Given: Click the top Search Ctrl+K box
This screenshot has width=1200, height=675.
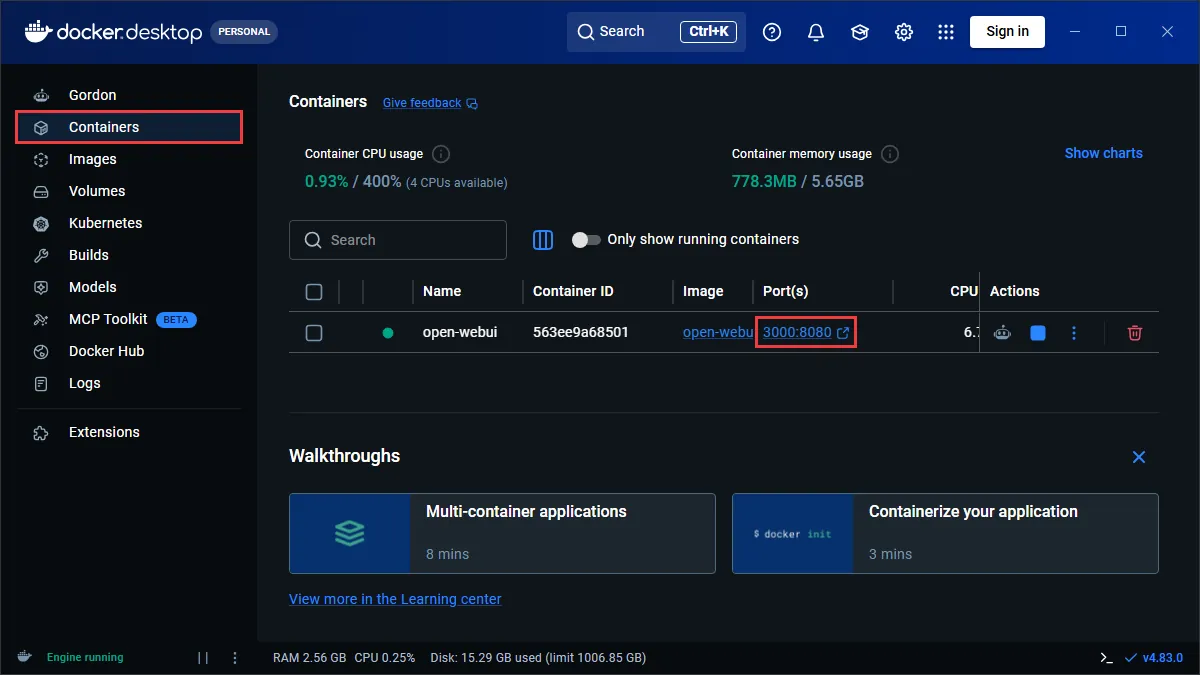Looking at the screenshot, I should point(657,32).
